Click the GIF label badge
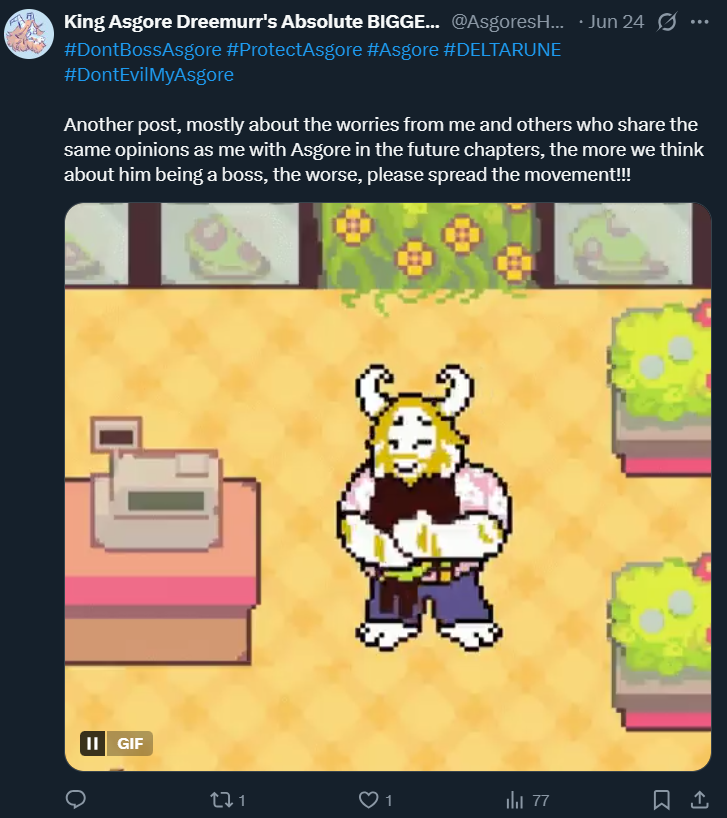The height and width of the screenshot is (818, 727). (x=130, y=743)
